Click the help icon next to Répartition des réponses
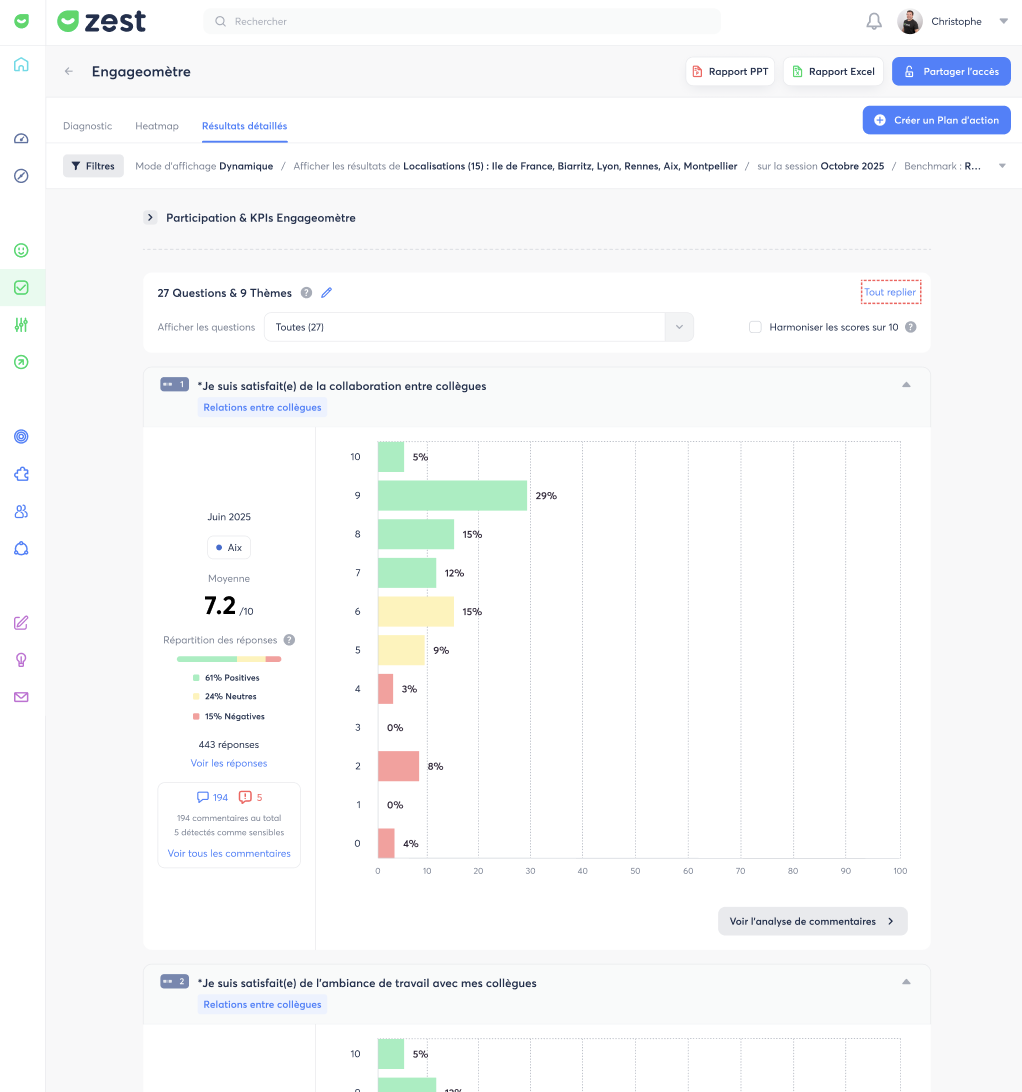Image resolution: width=1022 pixels, height=1092 pixels. pos(289,640)
